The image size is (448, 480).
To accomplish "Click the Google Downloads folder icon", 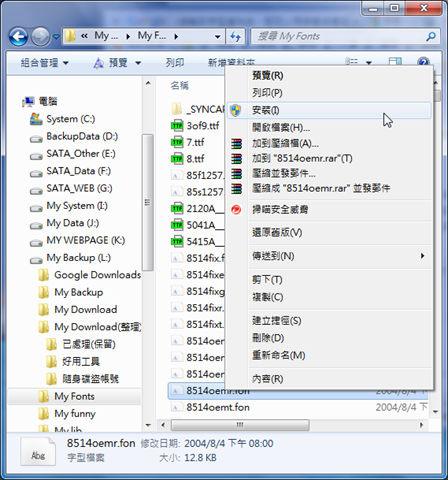I will click(x=43, y=275).
